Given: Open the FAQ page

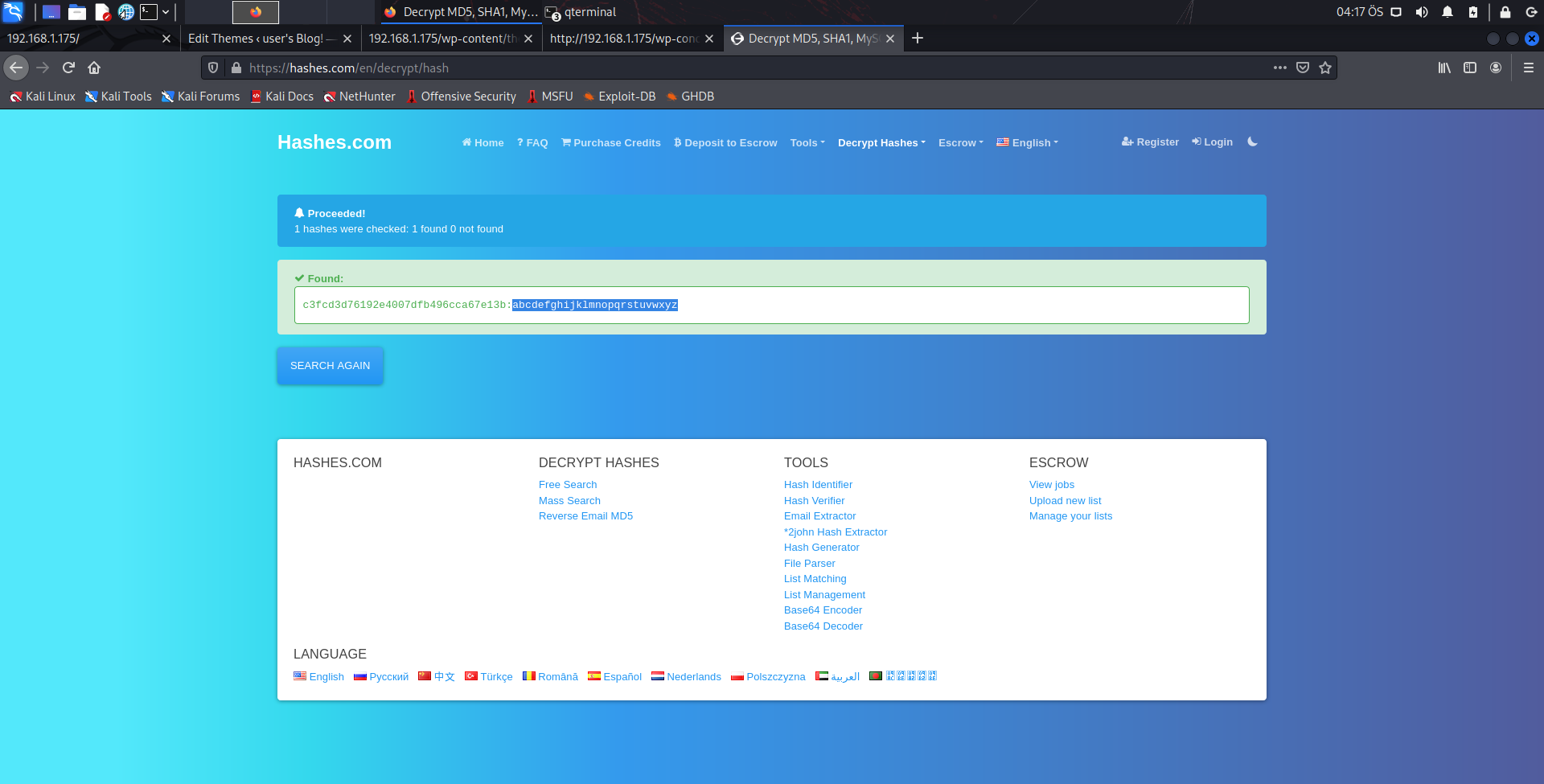Looking at the screenshot, I should (532, 143).
